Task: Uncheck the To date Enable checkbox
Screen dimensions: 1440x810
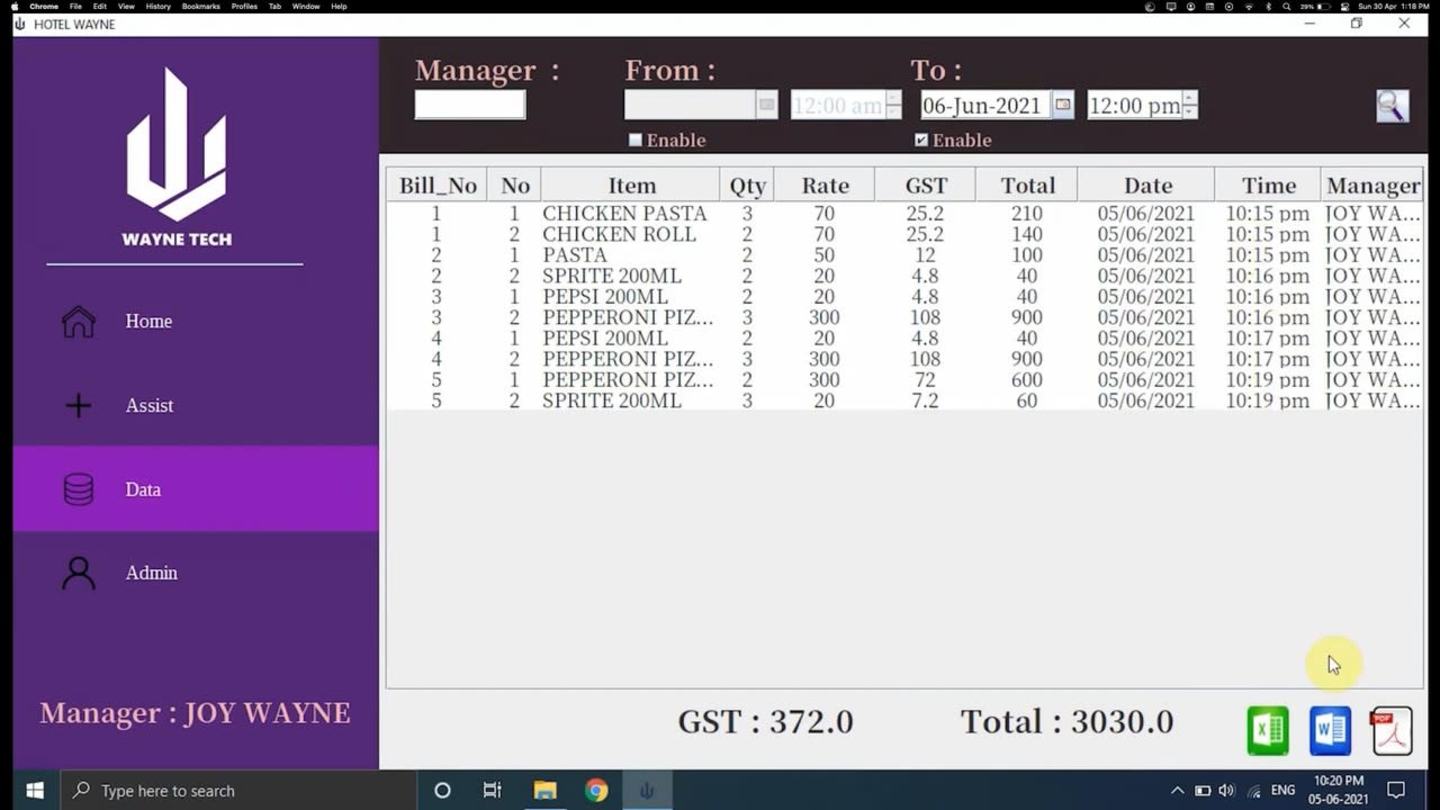Action: click(x=921, y=140)
